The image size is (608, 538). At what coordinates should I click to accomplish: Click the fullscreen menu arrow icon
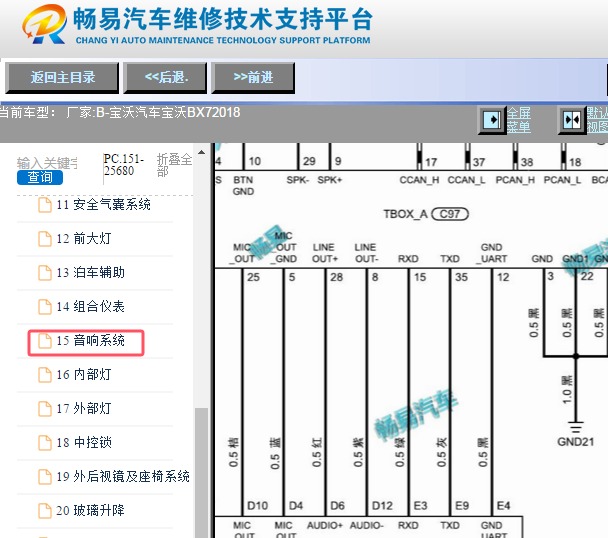(492, 120)
